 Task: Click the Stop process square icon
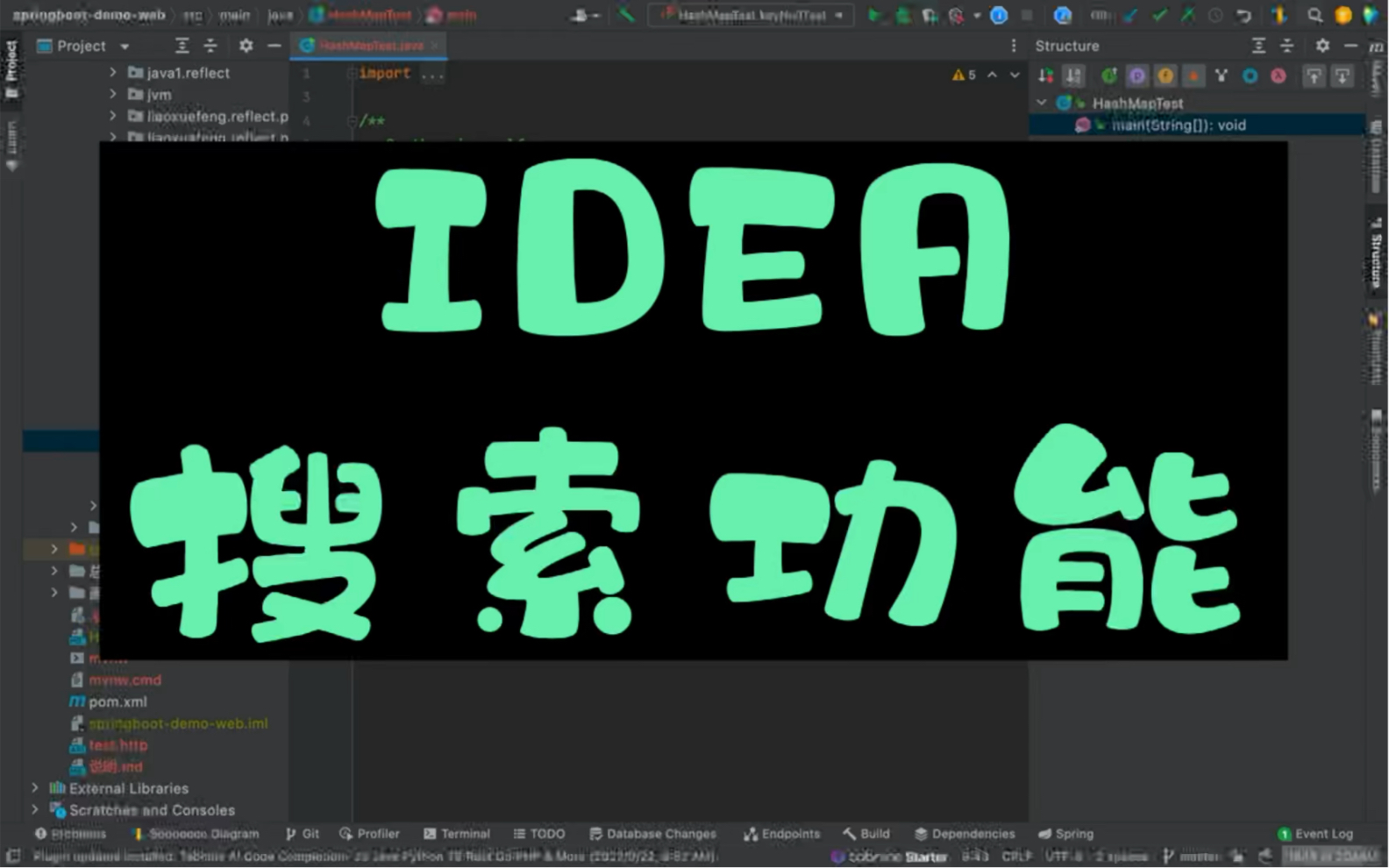(1026, 15)
